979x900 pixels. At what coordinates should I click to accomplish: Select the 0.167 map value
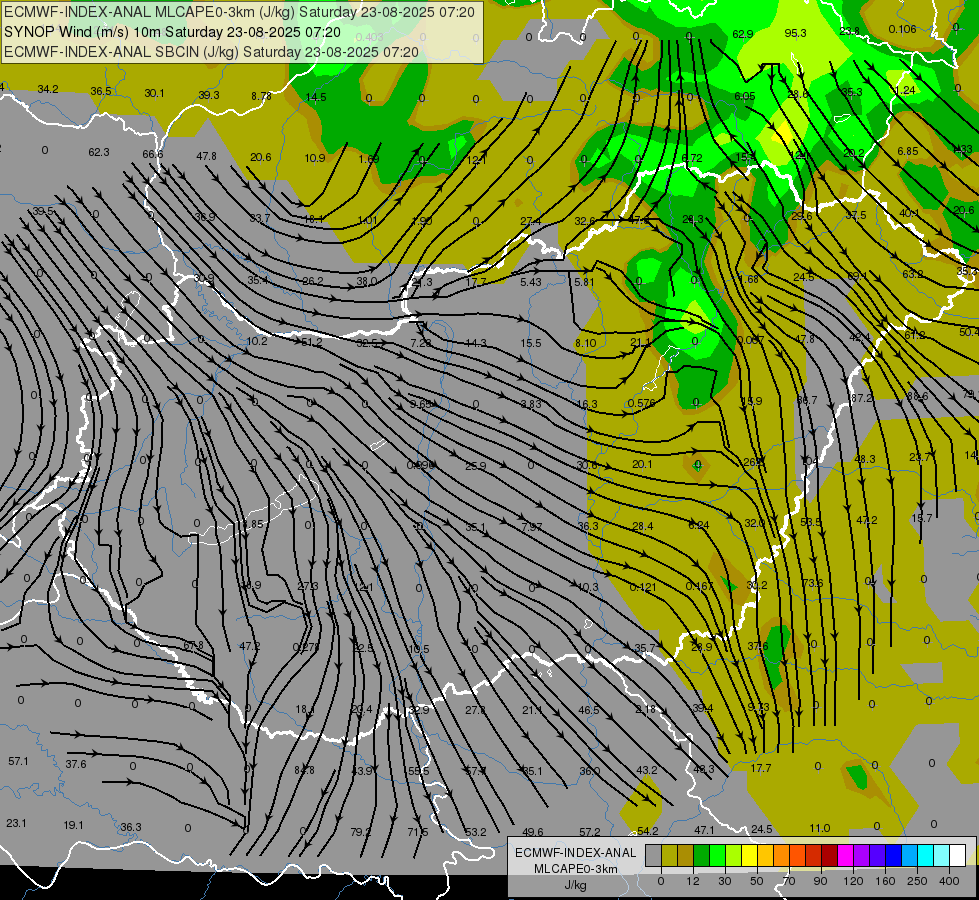click(699, 586)
